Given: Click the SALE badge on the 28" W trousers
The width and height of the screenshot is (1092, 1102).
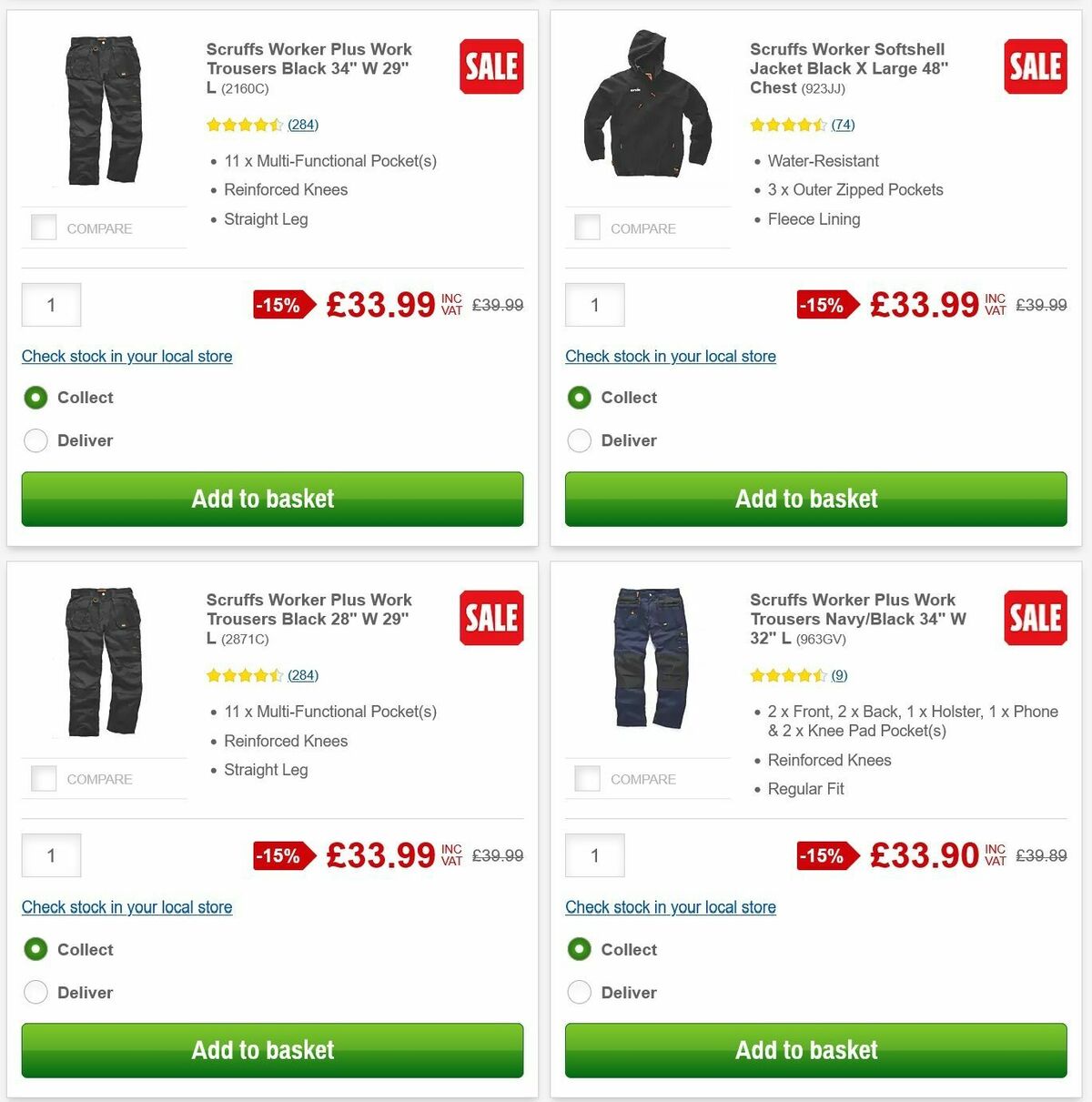Looking at the screenshot, I should pos(490,618).
